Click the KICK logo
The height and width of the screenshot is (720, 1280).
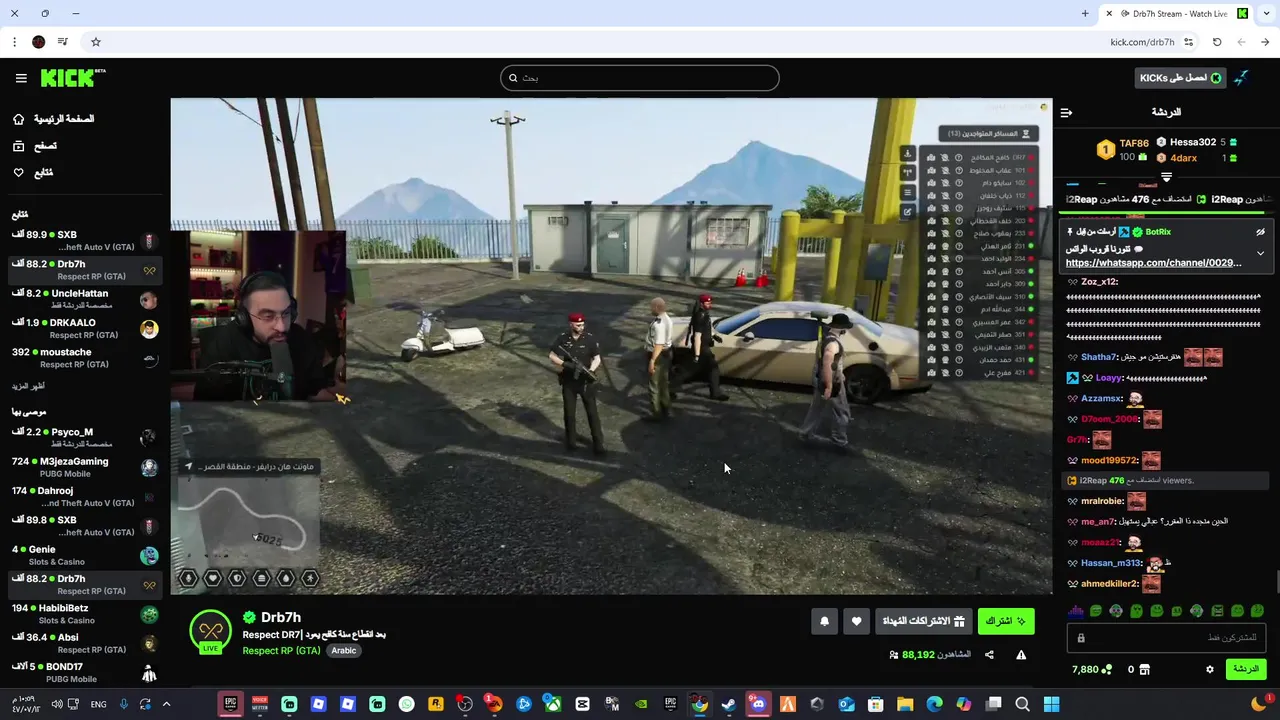[73, 78]
